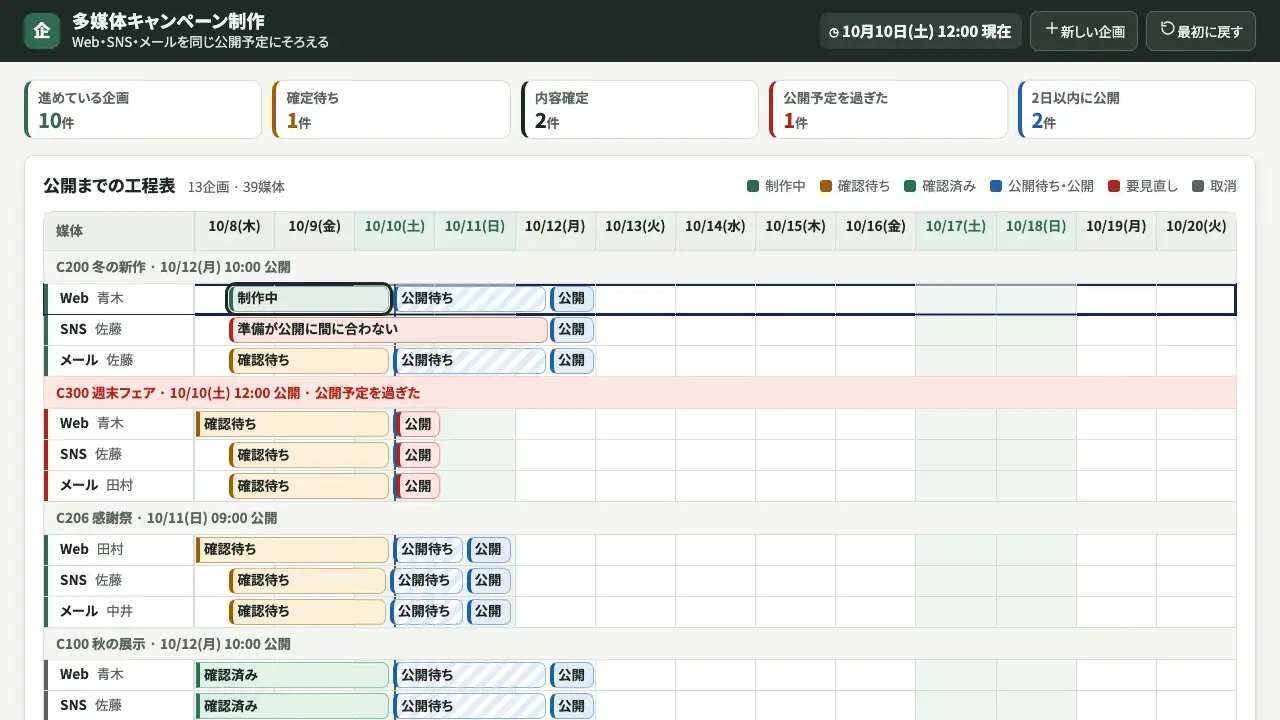Select the 公開待ち bar in C100 Web row
The width and height of the screenshot is (1280, 720).
pyautogui.click(x=470, y=675)
